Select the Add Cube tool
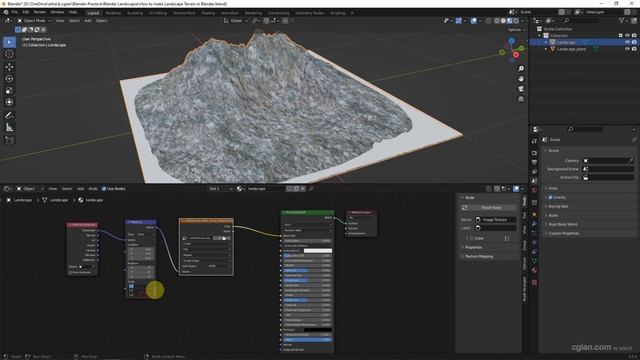Image resolution: width=640 pixels, height=360 pixels. (x=9, y=140)
